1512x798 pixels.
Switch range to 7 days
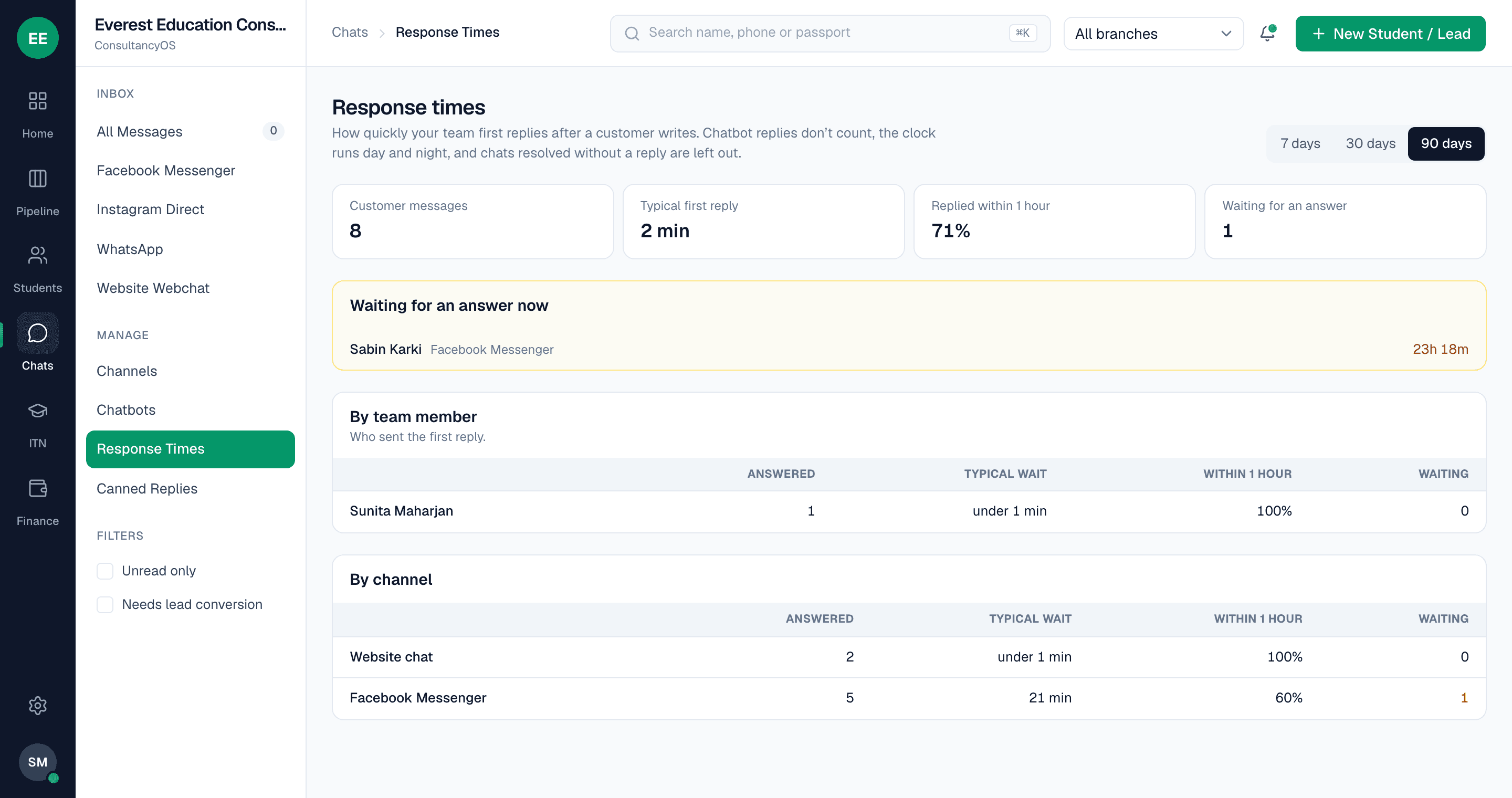point(1300,144)
